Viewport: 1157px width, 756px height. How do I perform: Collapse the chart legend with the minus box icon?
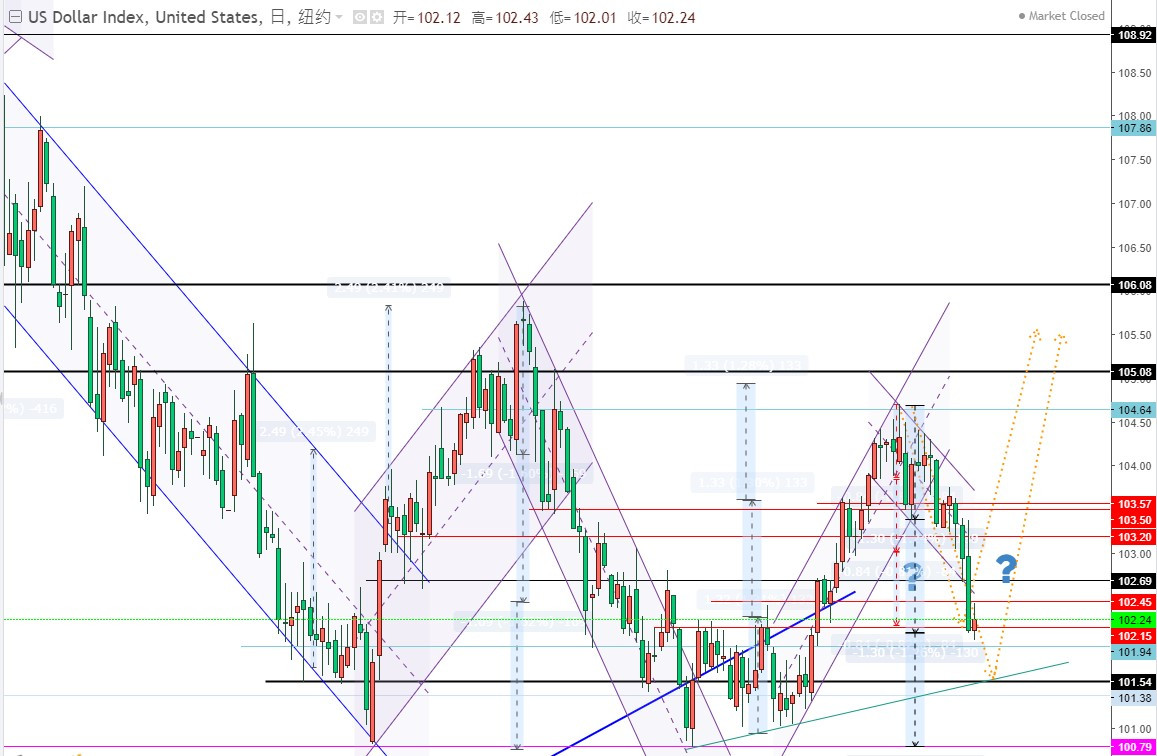[15, 17]
